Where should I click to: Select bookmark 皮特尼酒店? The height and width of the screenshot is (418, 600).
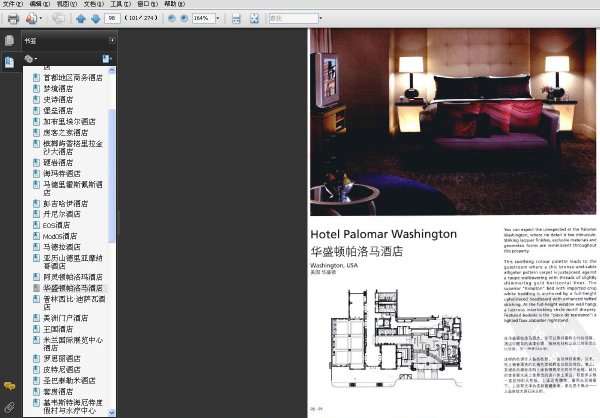pos(62,370)
